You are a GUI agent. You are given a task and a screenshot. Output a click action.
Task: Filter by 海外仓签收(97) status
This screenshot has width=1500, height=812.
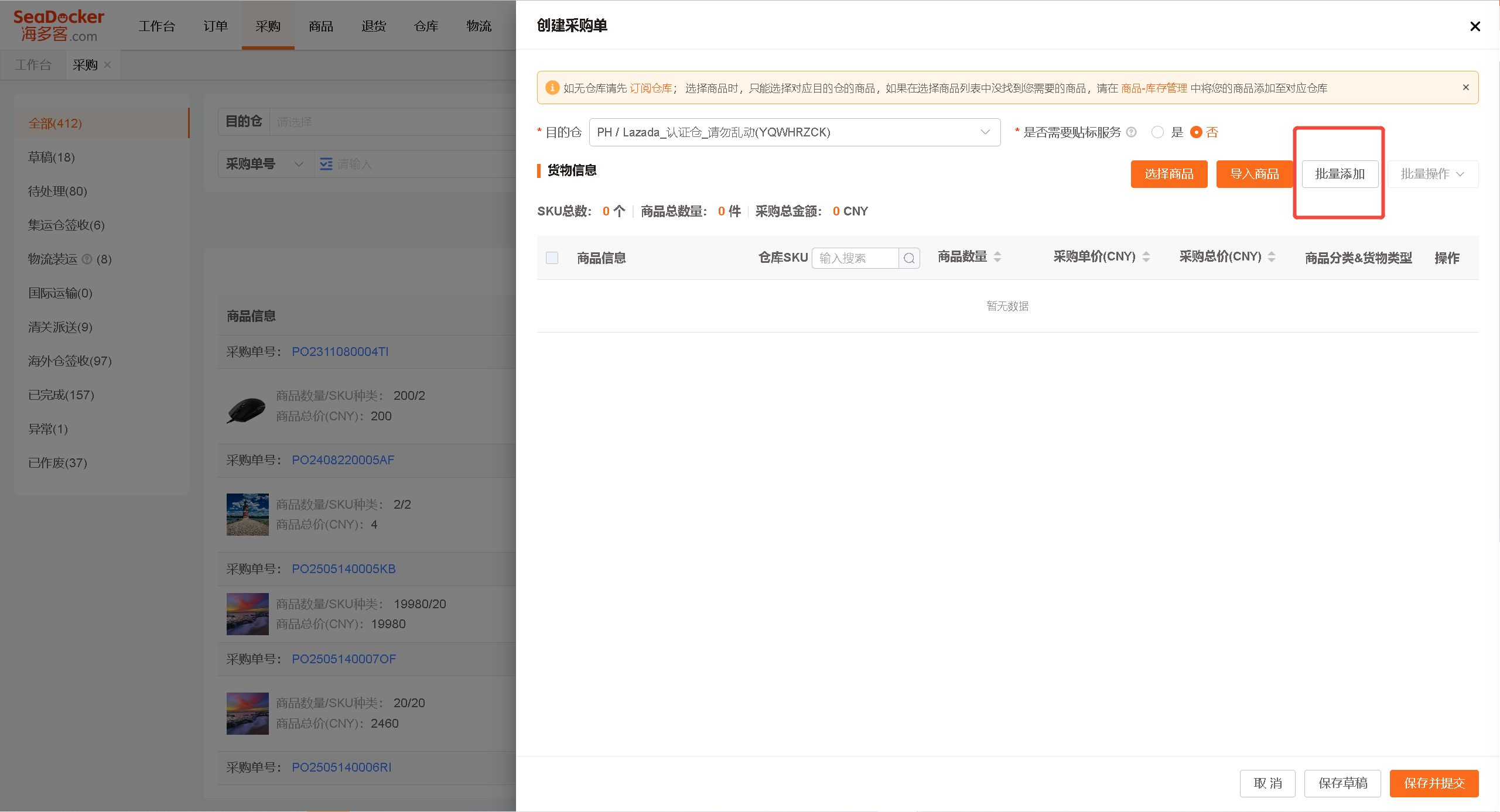(x=102, y=361)
